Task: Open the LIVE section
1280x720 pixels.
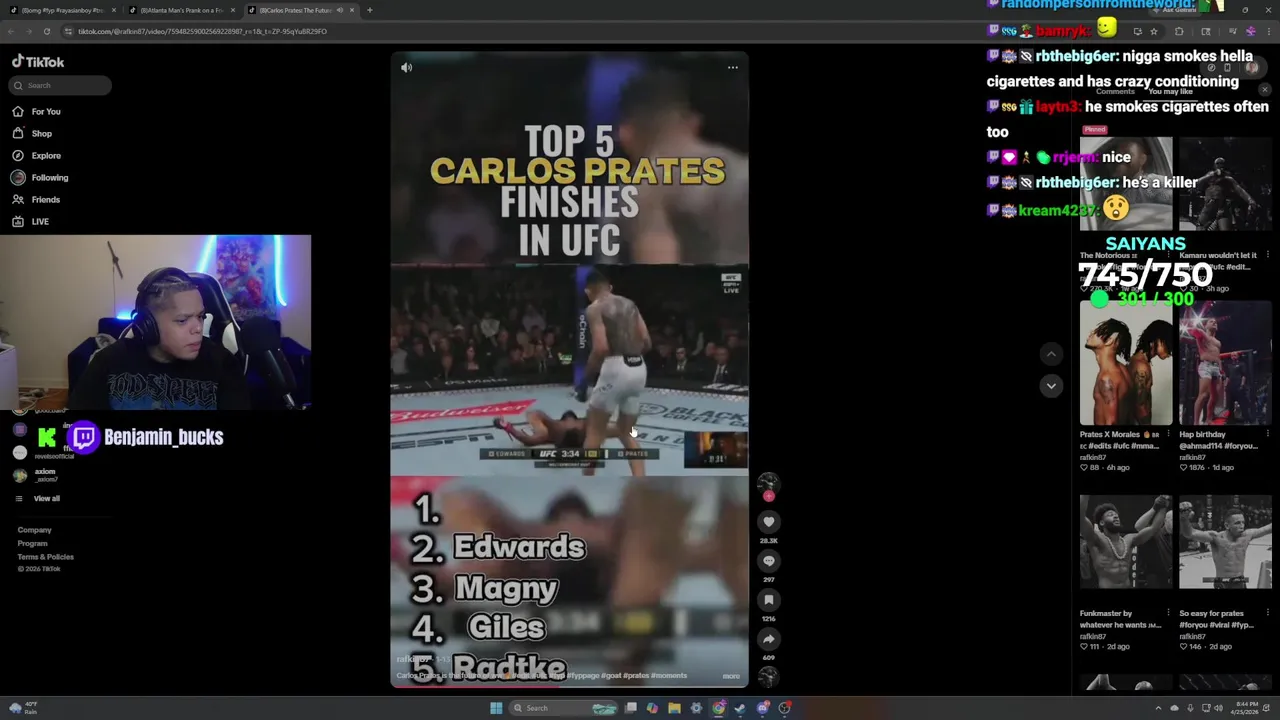Action: [x=31, y=221]
